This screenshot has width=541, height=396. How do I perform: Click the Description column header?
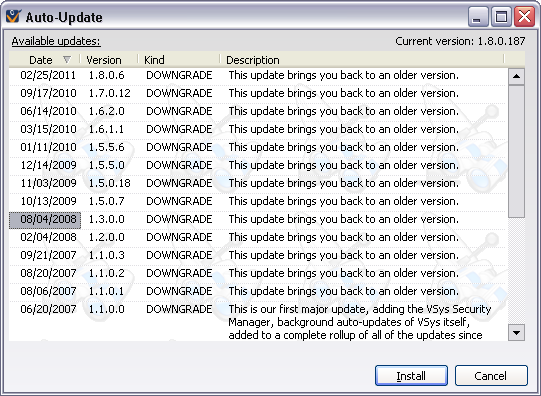[362, 60]
